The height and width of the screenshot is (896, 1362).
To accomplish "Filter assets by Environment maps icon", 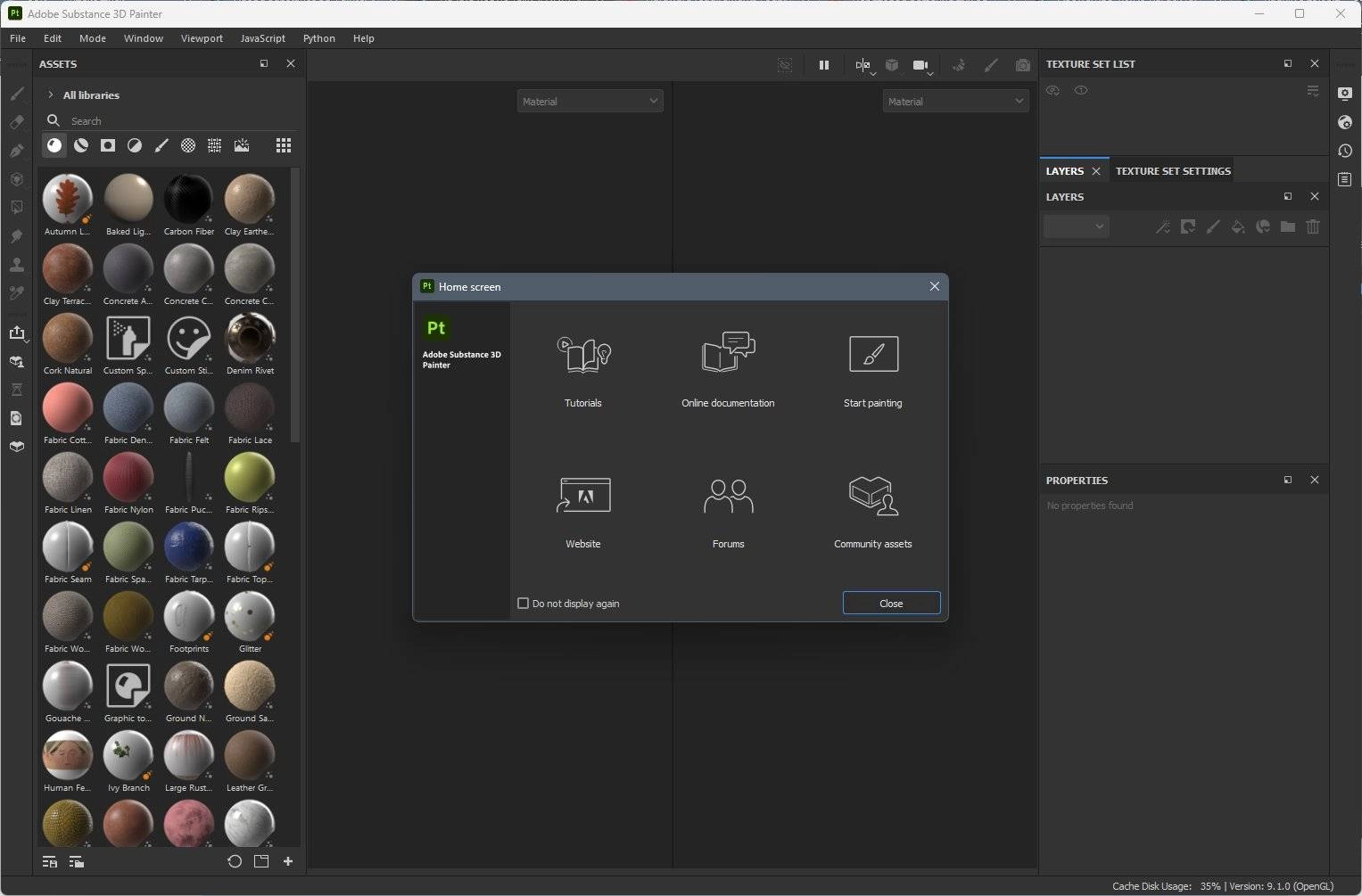I will (x=242, y=145).
